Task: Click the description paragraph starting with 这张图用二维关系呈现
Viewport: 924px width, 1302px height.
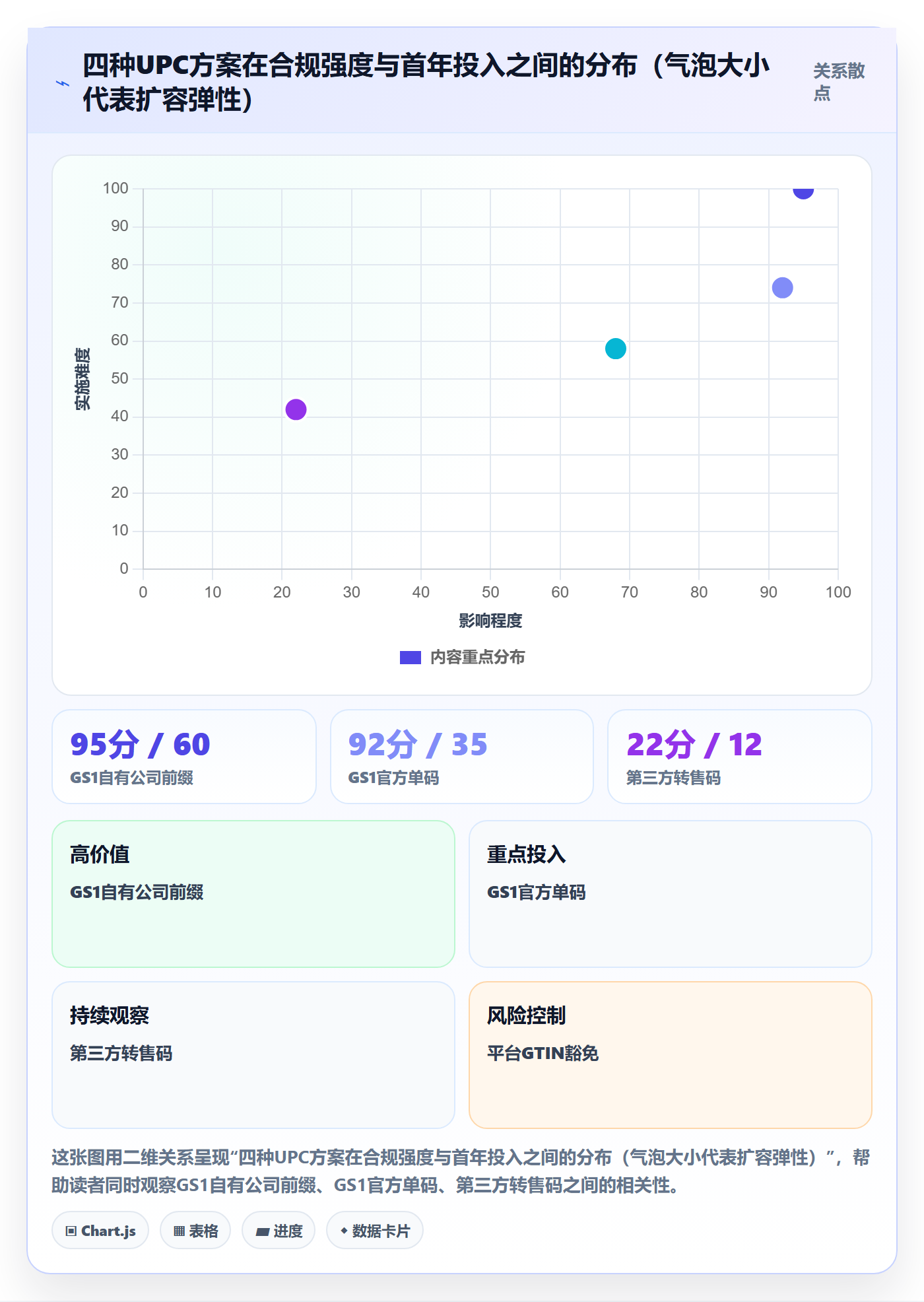Action: click(461, 1171)
